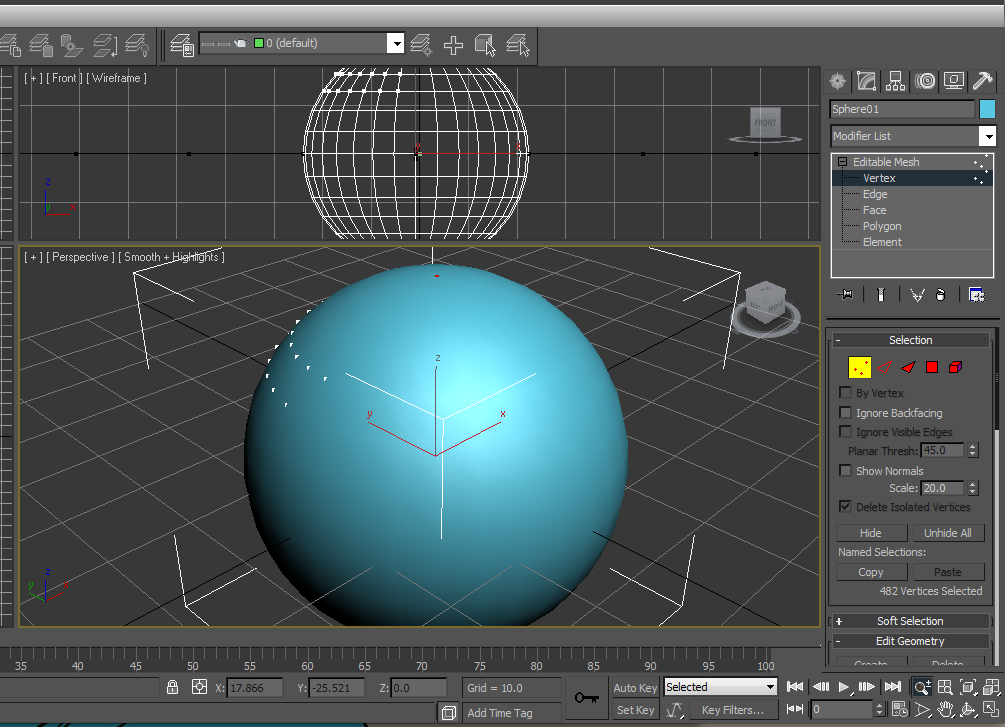The height and width of the screenshot is (727, 1005).
Task: Click the Pin Stack icon
Action: [x=847, y=294]
